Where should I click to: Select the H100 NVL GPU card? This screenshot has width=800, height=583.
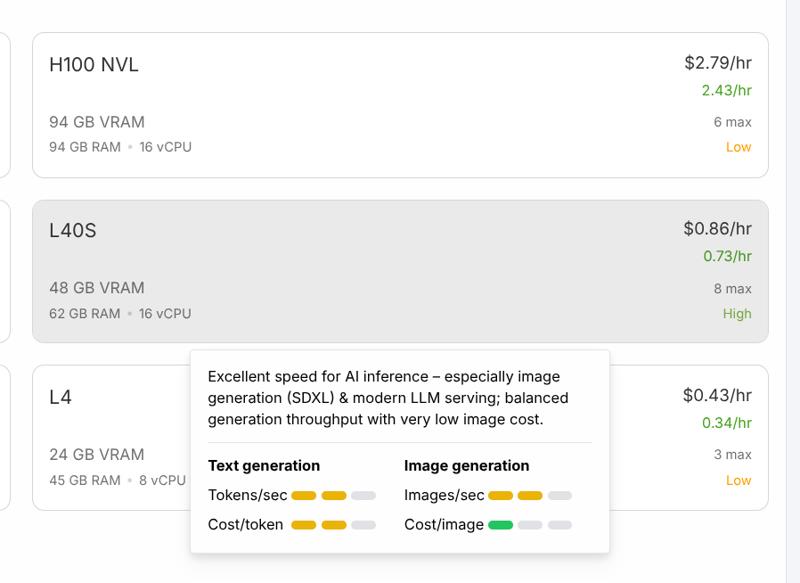(400, 105)
